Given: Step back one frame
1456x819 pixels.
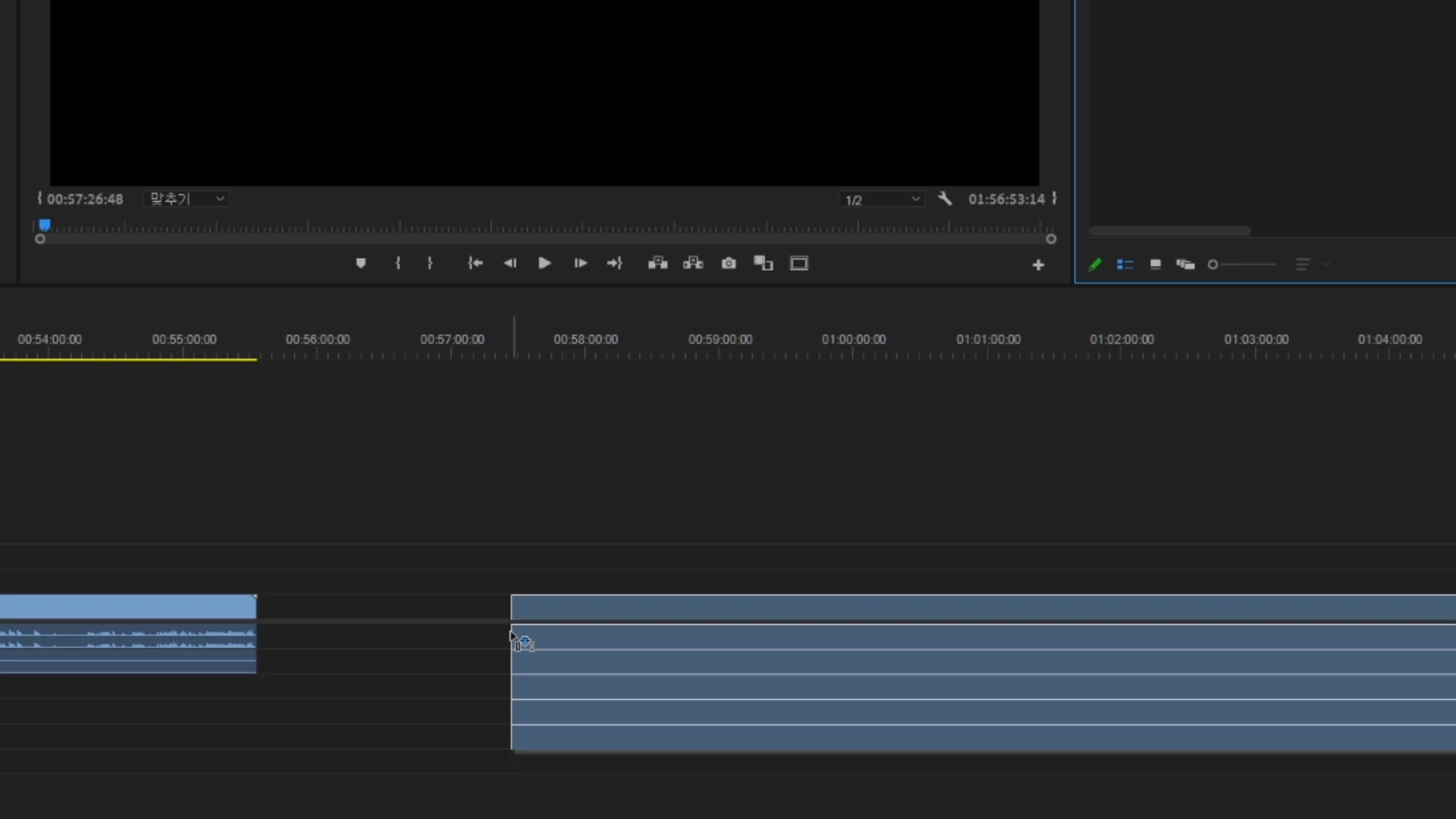Looking at the screenshot, I should pos(510,263).
